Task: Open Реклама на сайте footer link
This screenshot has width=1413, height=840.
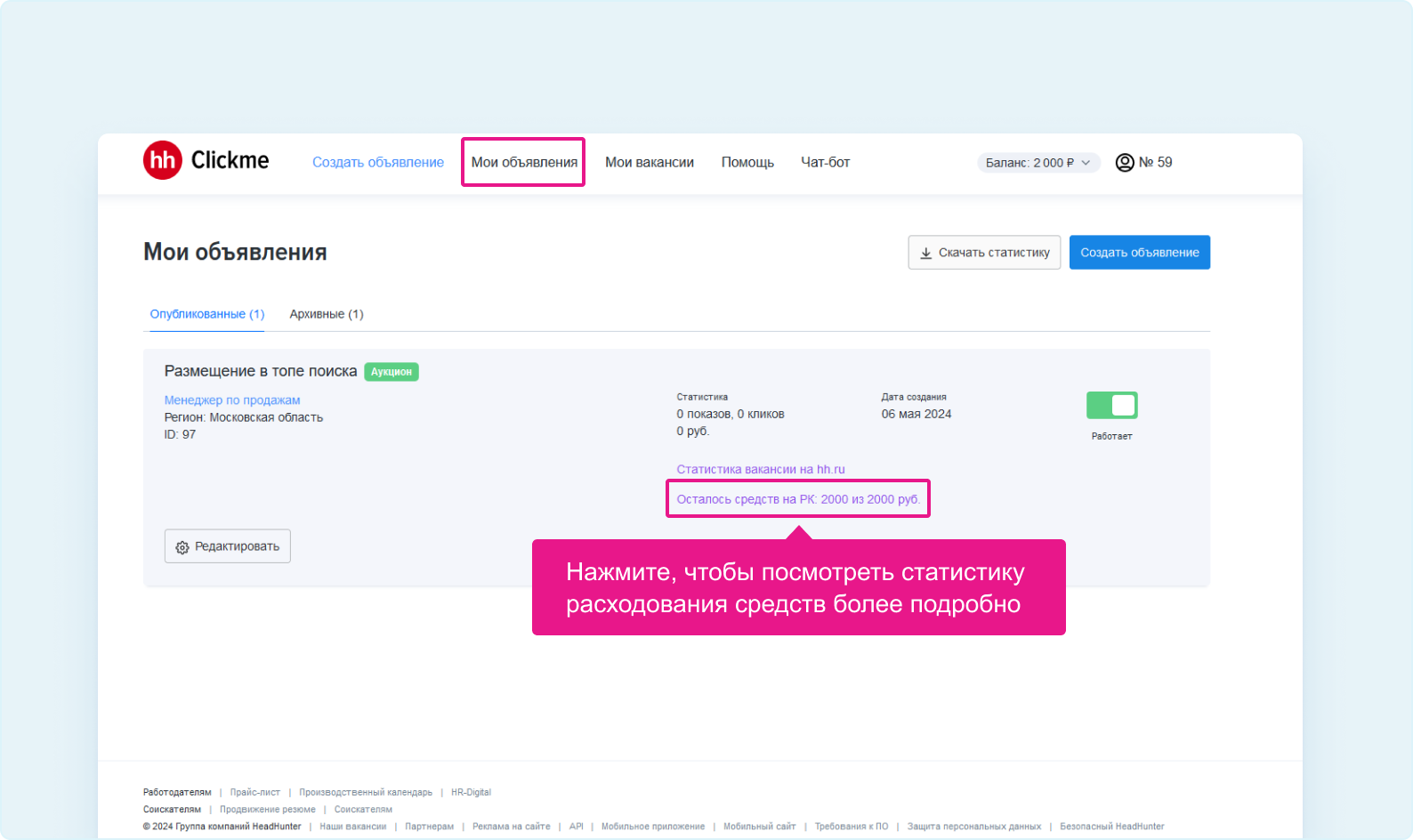Action: (x=512, y=827)
